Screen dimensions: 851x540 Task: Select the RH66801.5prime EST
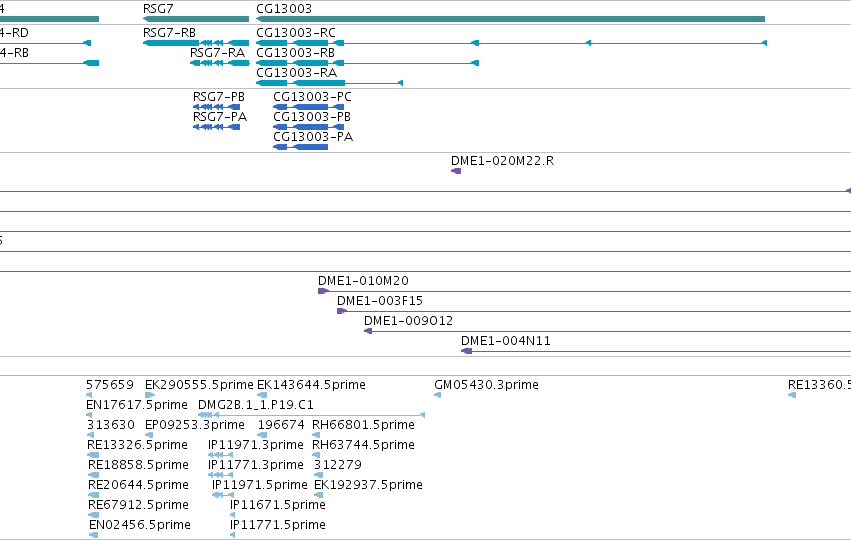pos(316,435)
